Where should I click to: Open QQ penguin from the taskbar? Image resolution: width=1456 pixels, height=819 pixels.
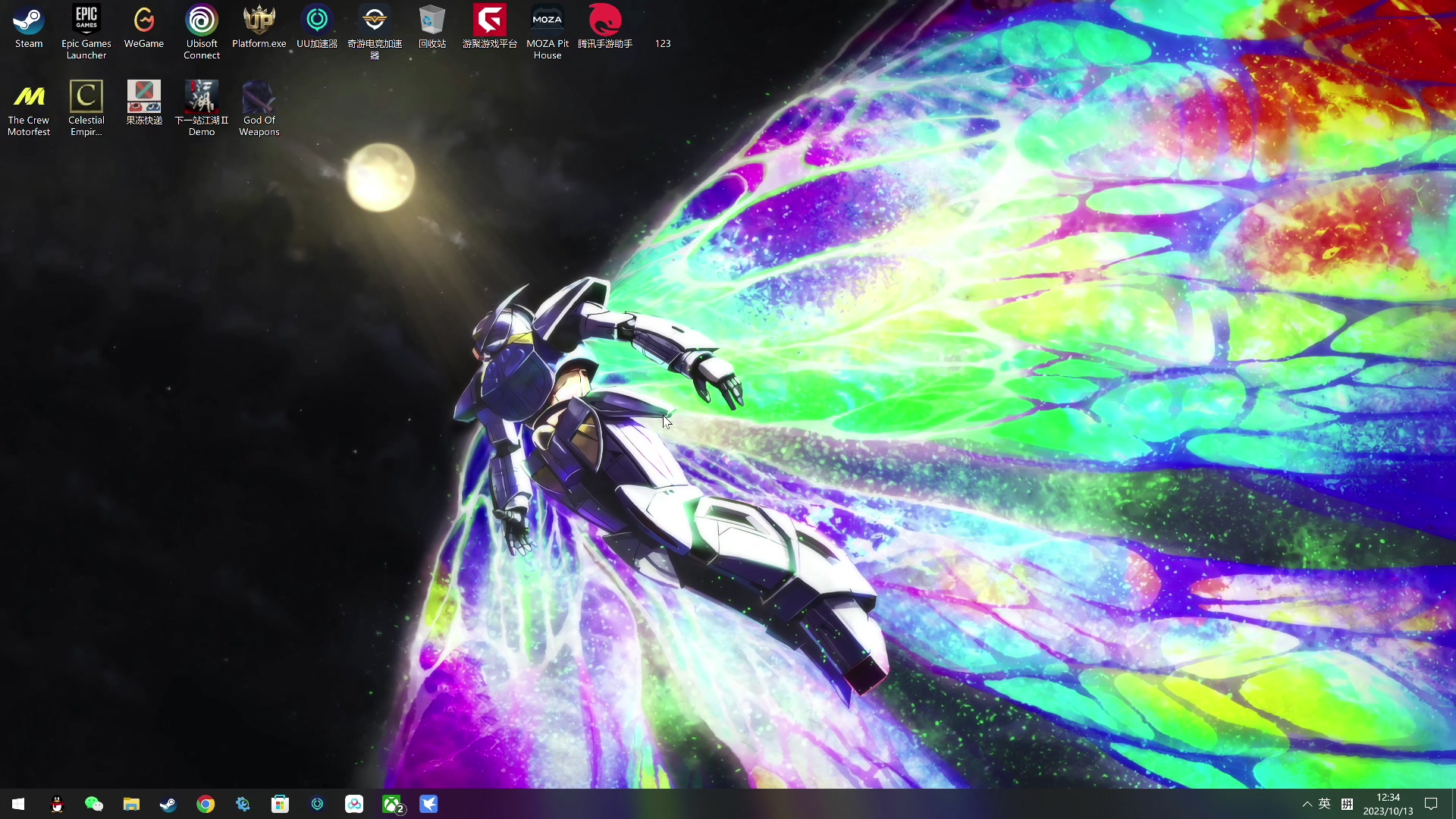57,804
